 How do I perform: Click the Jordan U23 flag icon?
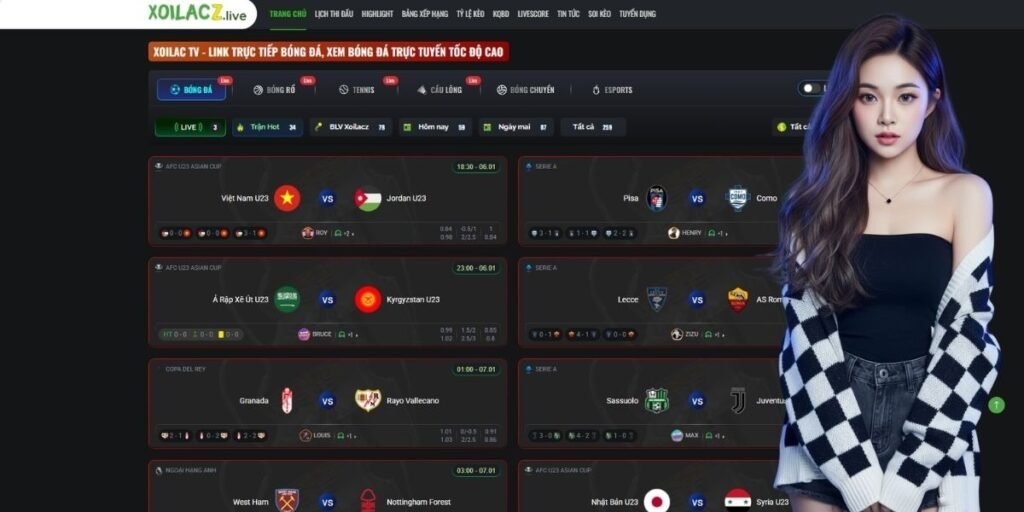click(x=368, y=199)
